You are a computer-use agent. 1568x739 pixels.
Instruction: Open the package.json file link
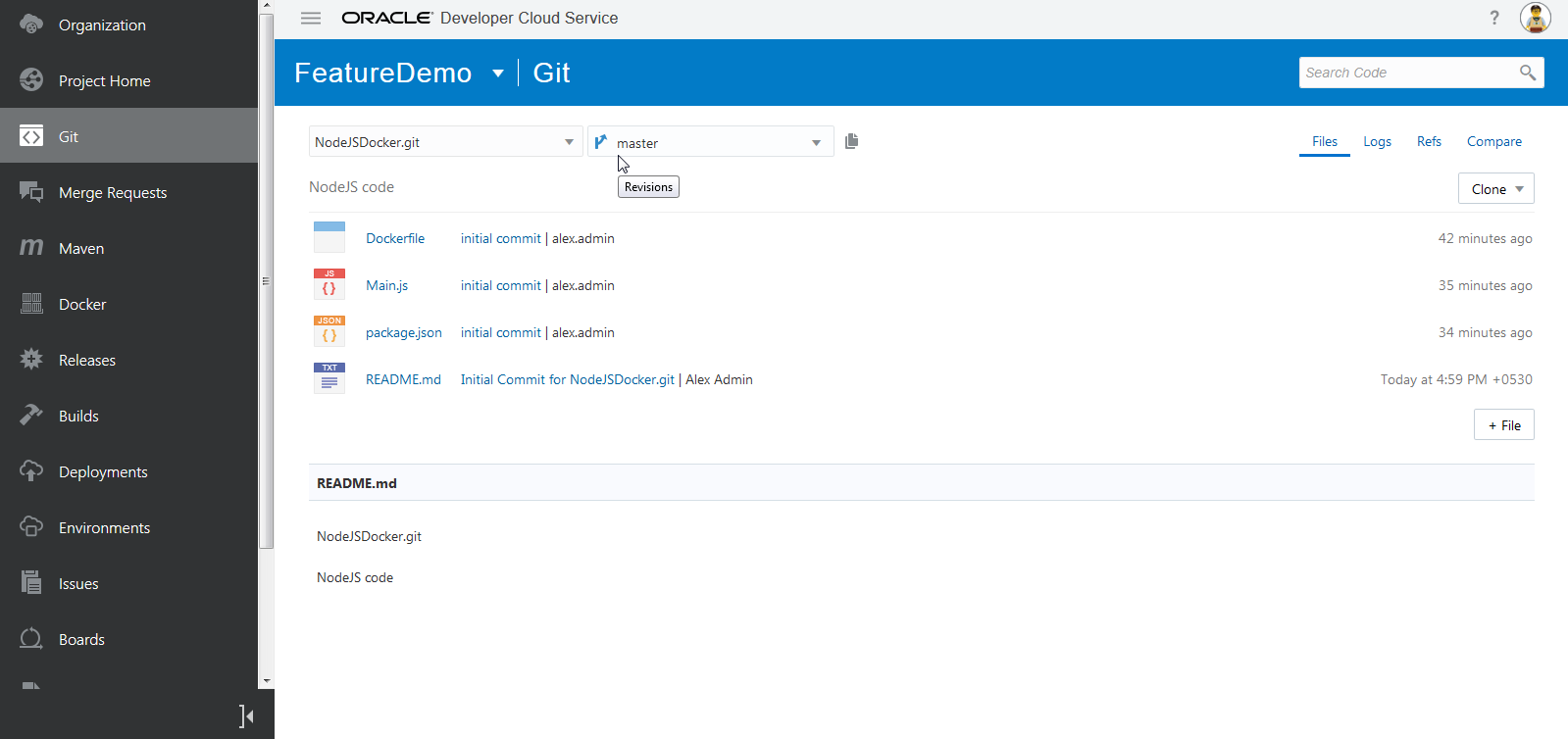(x=404, y=332)
